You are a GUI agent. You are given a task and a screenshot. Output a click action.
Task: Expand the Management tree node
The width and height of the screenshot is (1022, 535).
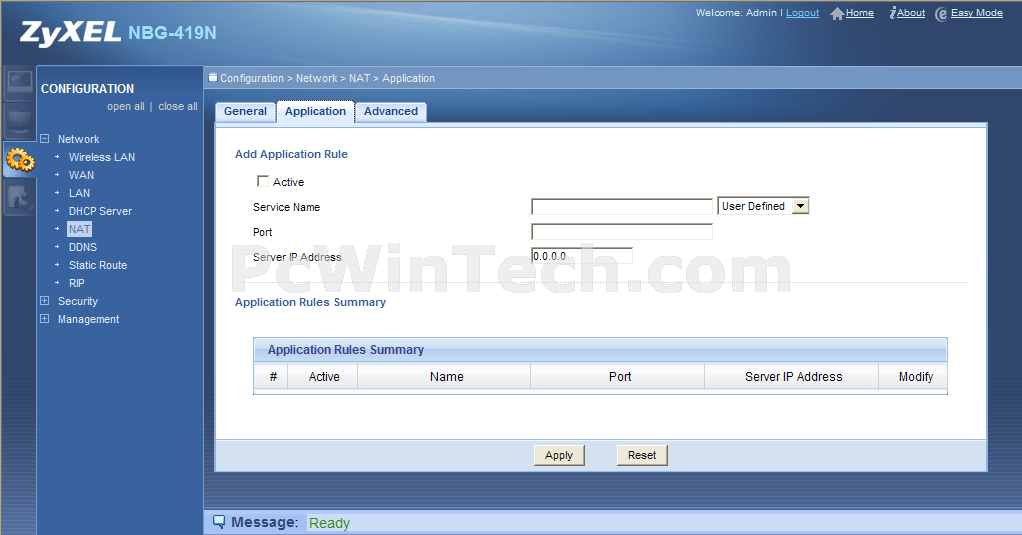[x=44, y=319]
